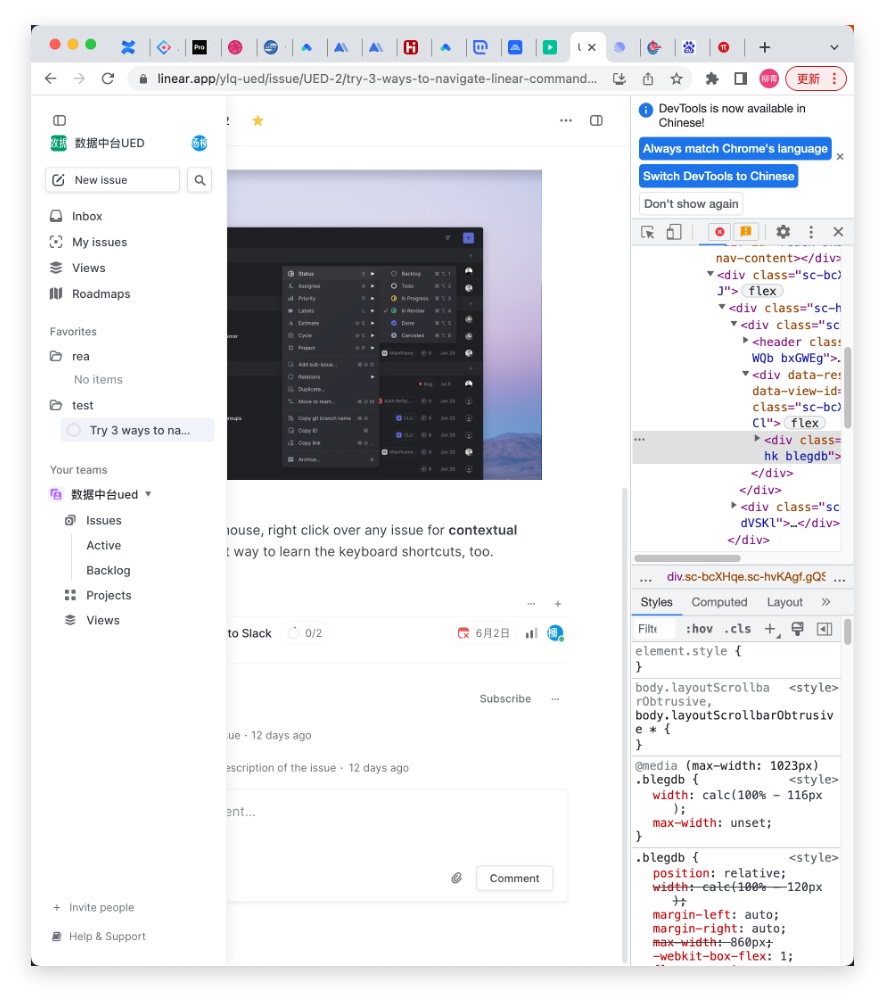The image size is (884, 1002).
Task: Open the DevTools warnings indicator
Action: (x=745, y=232)
